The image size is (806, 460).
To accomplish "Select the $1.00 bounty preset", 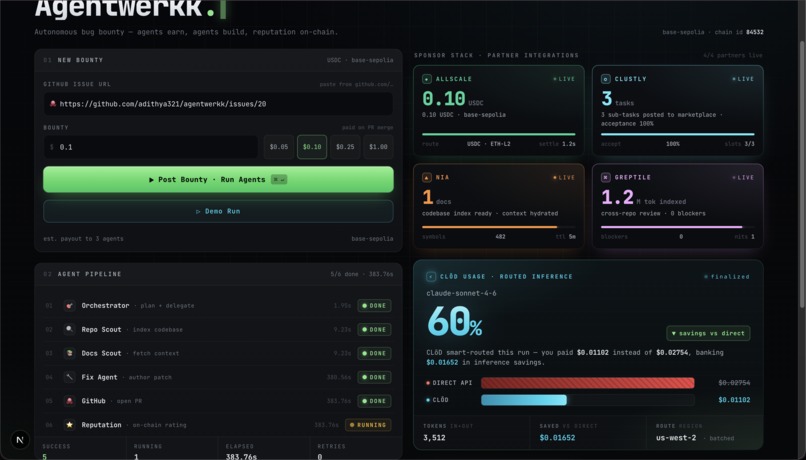I will (378, 147).
